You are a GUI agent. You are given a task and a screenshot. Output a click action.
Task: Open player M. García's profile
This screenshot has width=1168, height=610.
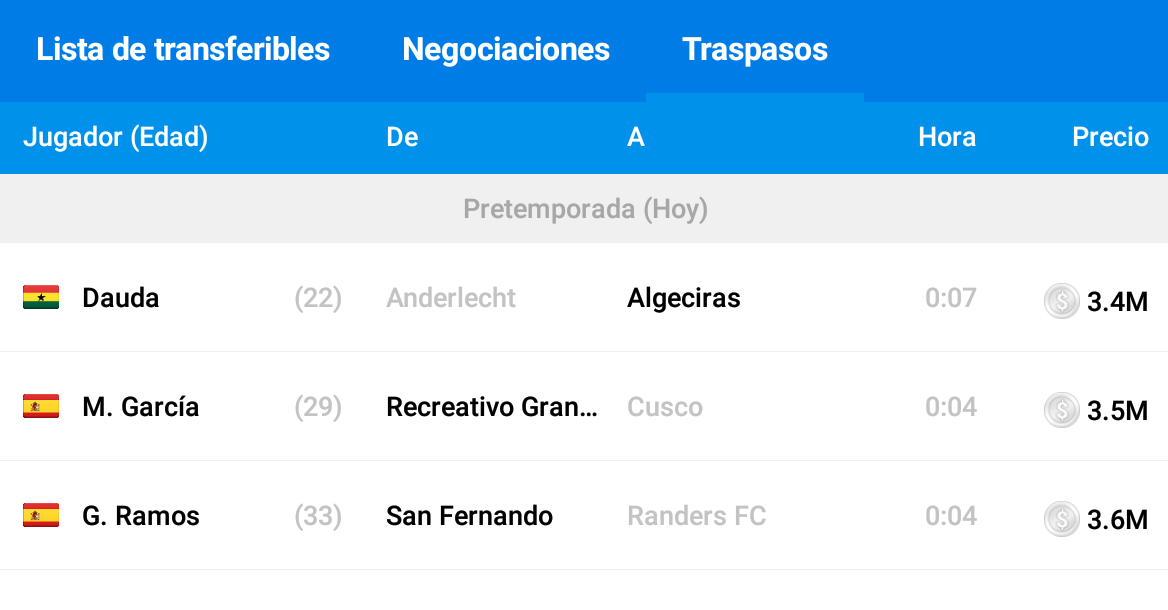[x=141, y=407]
